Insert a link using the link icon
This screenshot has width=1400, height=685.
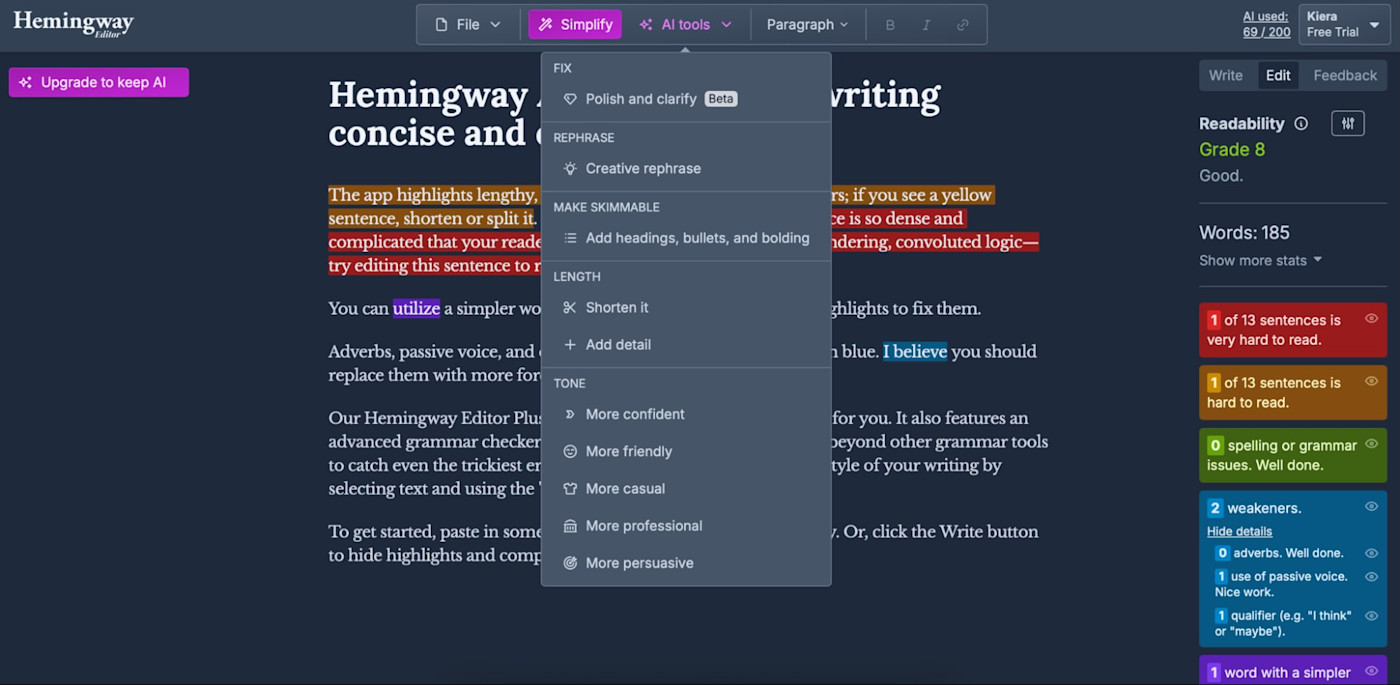coord(962,25)
